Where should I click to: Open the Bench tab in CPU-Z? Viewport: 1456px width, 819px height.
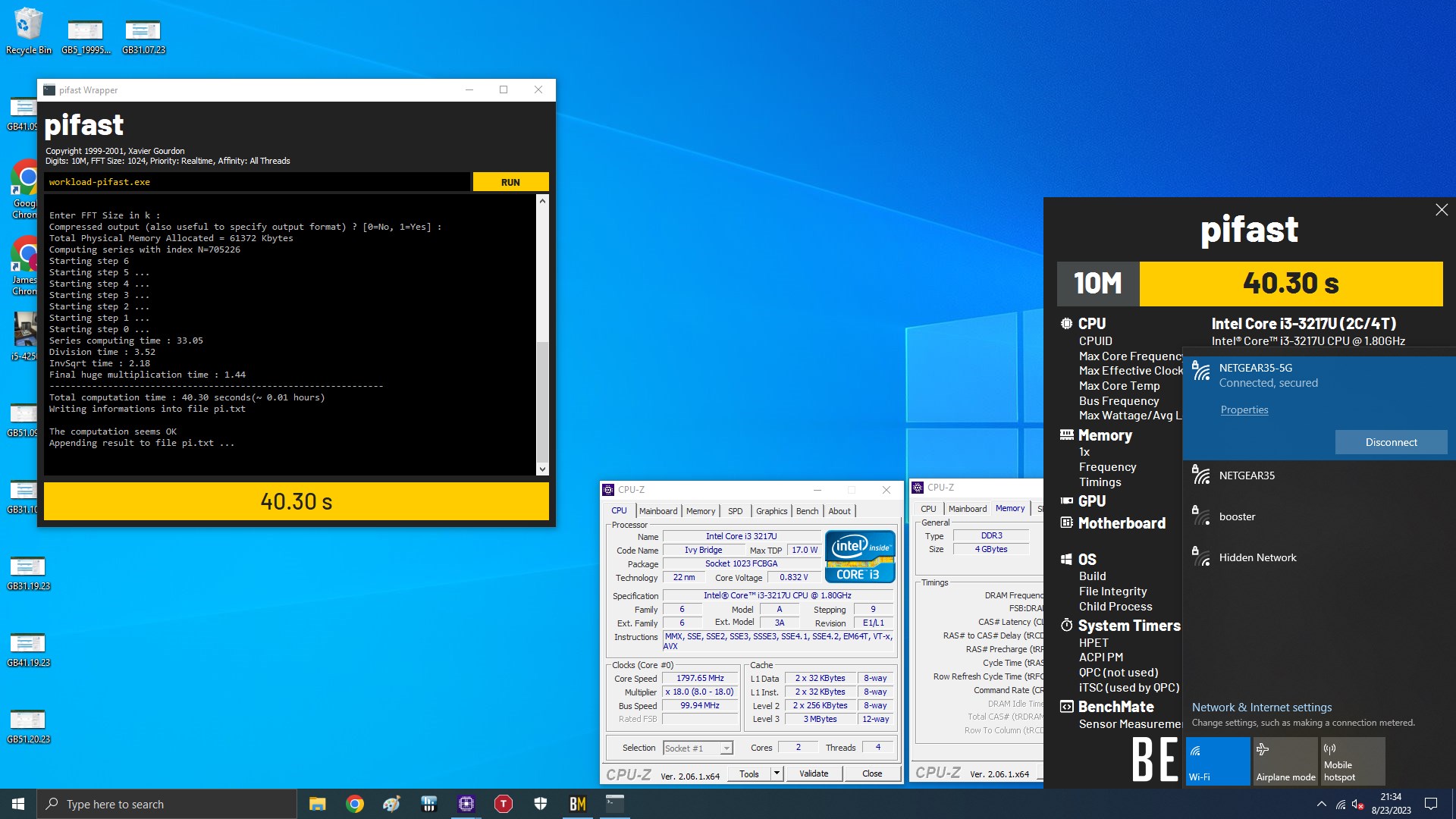807,511
